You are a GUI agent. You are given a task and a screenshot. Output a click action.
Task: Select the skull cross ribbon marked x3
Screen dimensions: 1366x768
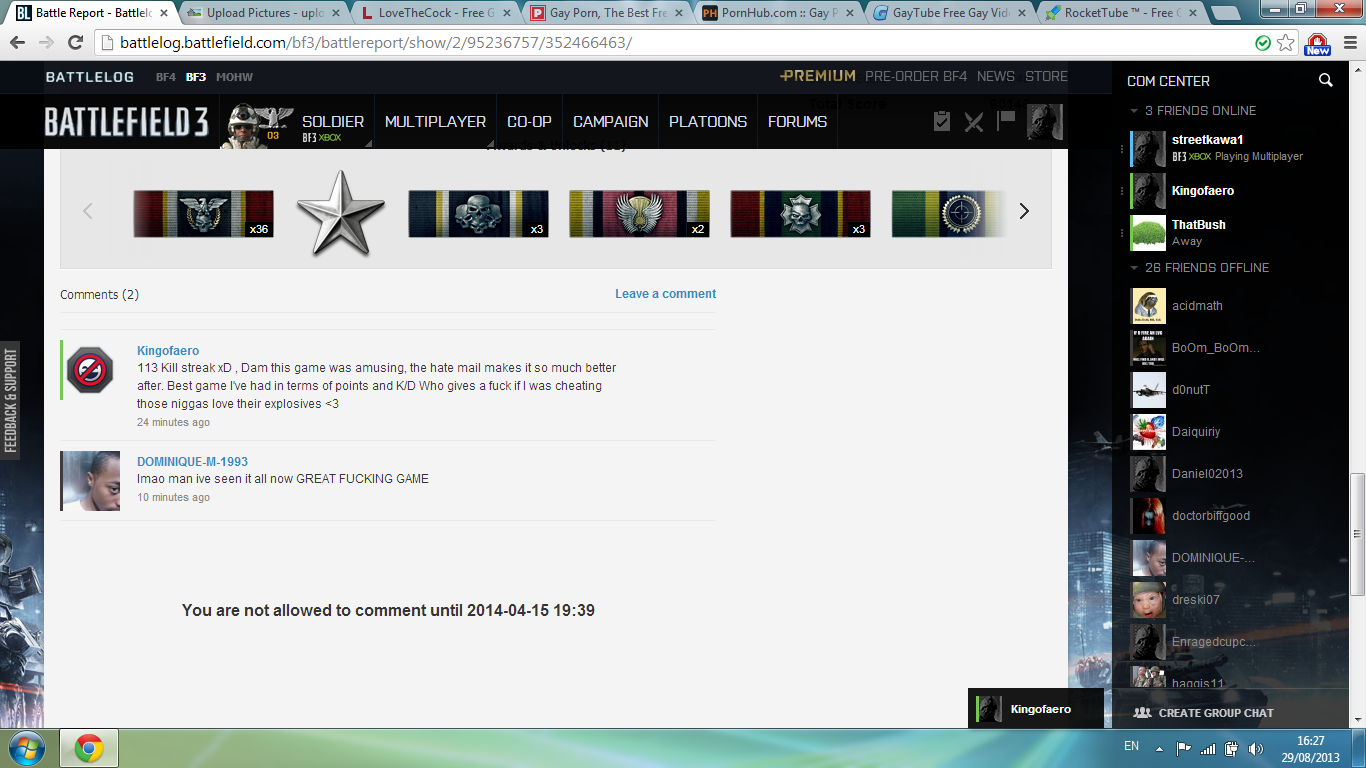[800, 214]
